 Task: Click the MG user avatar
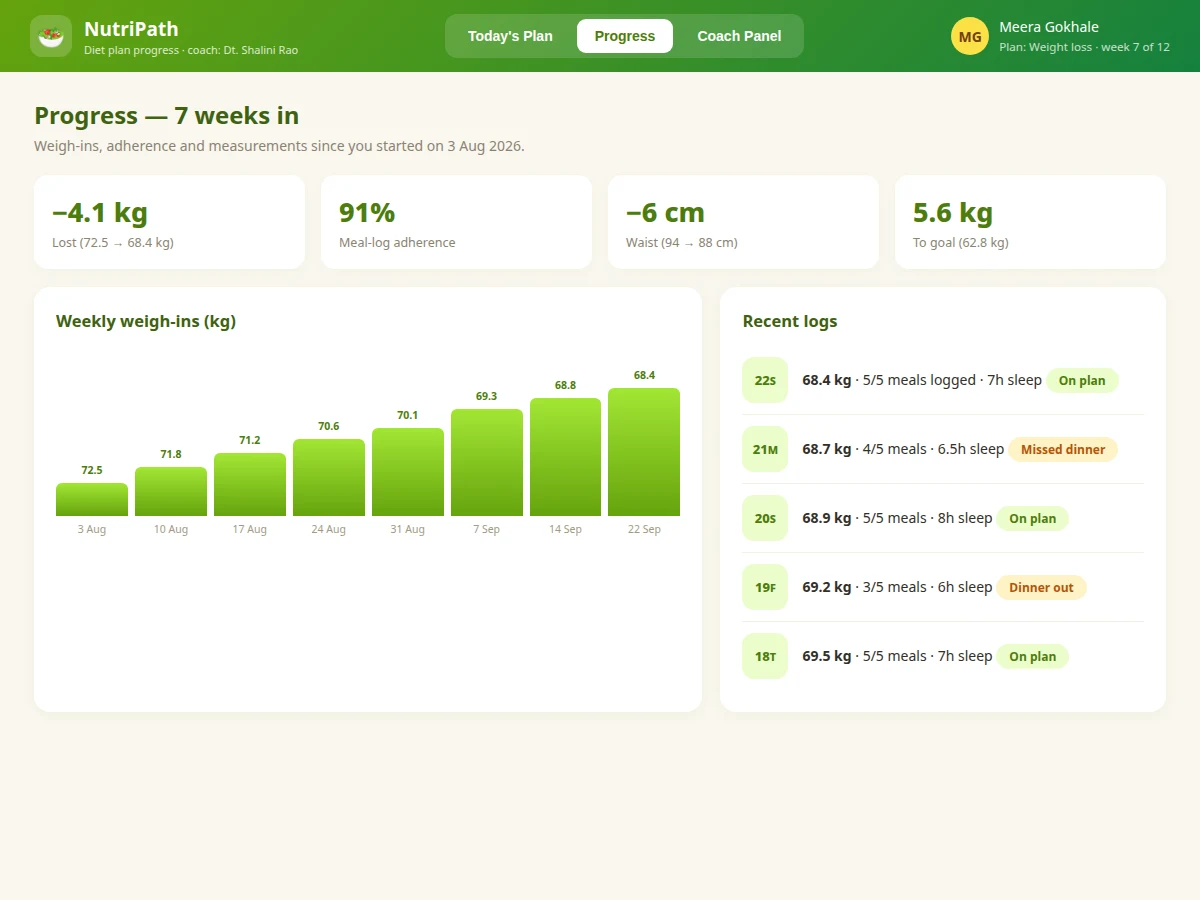tap(970, 36)
